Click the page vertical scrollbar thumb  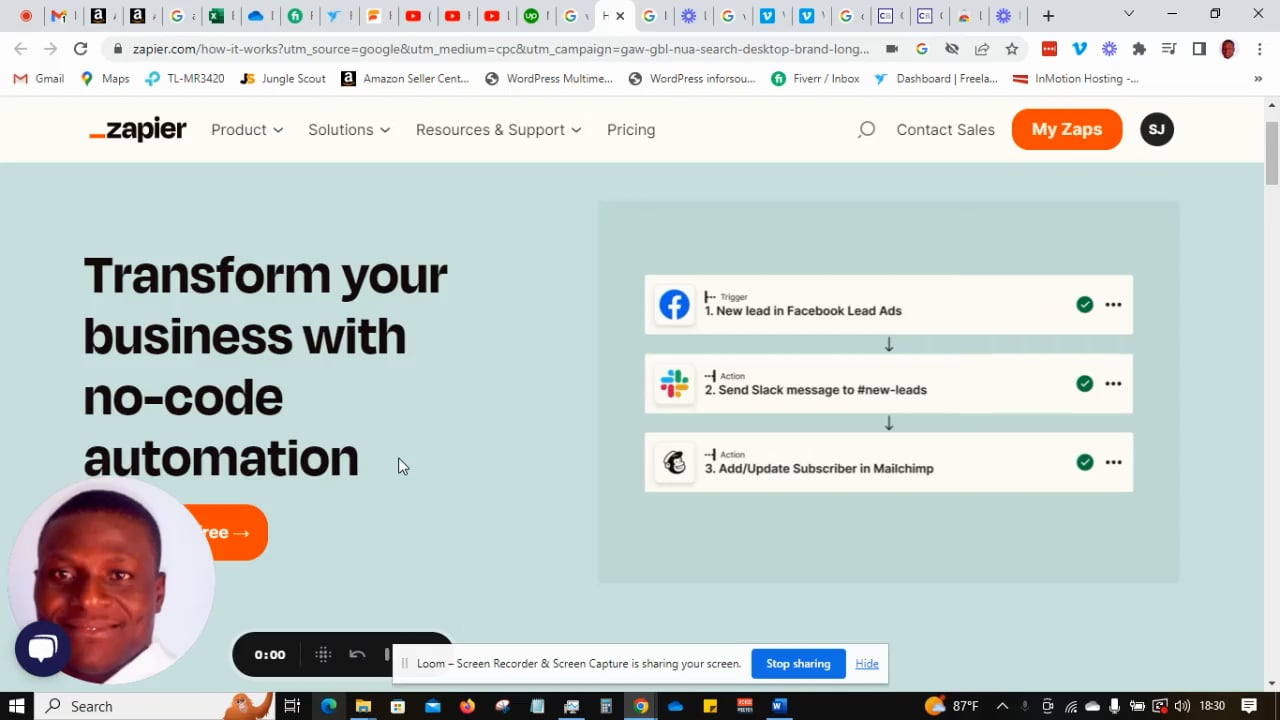pos(1272,155)
